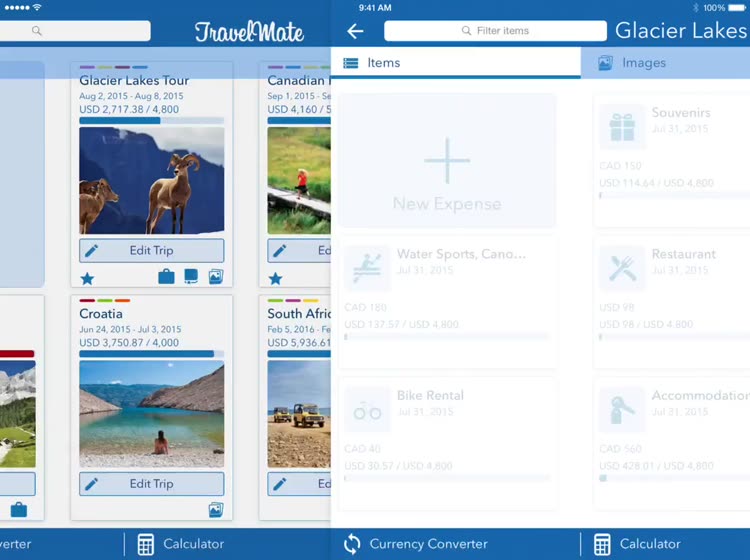Click the left screen's calculator icon
This screenshot has height=560, width=750.
click(146, 544)
